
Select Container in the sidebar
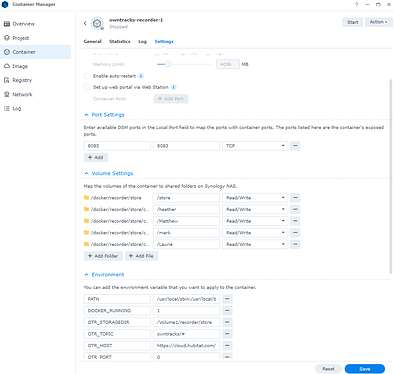(x=35, y=52)
